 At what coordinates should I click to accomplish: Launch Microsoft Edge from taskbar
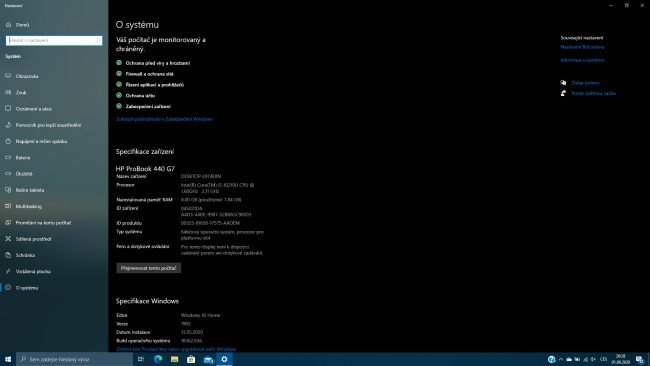158,359
